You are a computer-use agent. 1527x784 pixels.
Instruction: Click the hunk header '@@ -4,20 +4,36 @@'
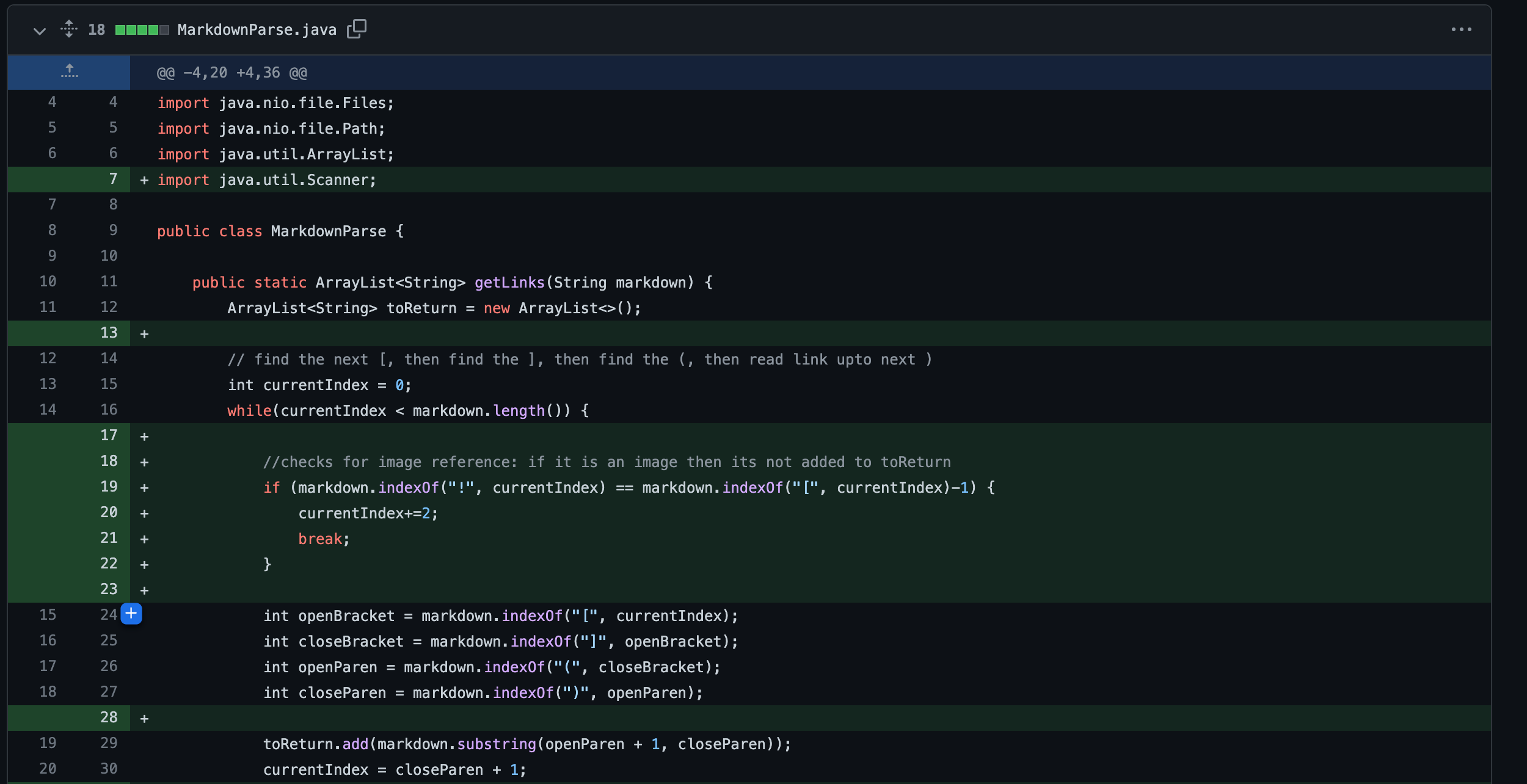232,73
